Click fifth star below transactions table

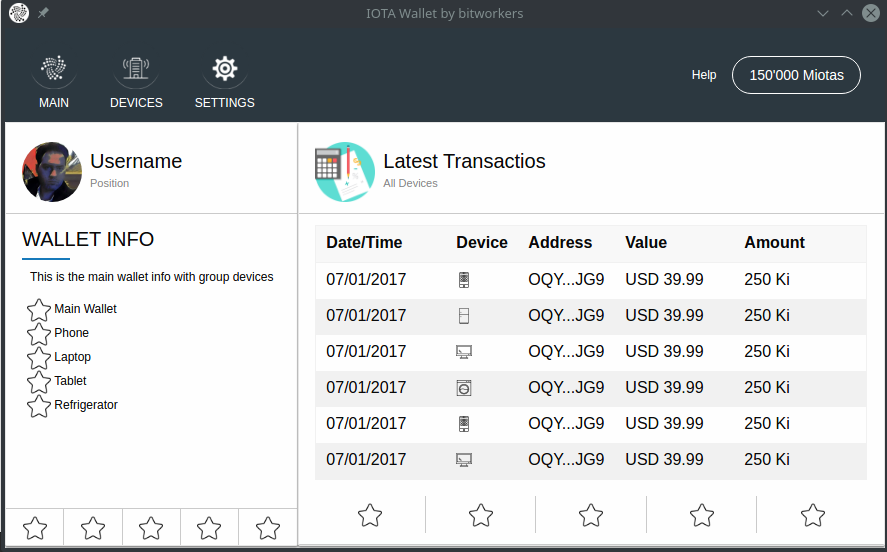tap(813, 515)
